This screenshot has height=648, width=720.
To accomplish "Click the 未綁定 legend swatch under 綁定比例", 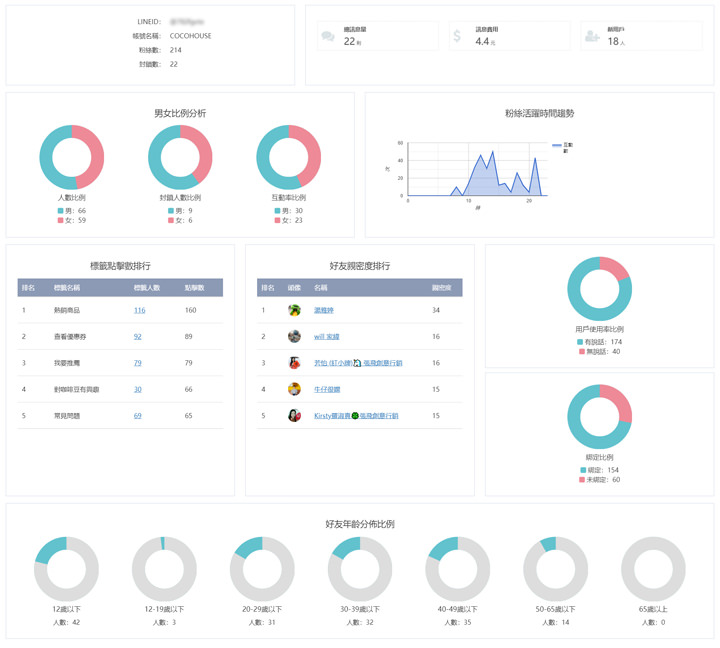I will tap(581, 480).
